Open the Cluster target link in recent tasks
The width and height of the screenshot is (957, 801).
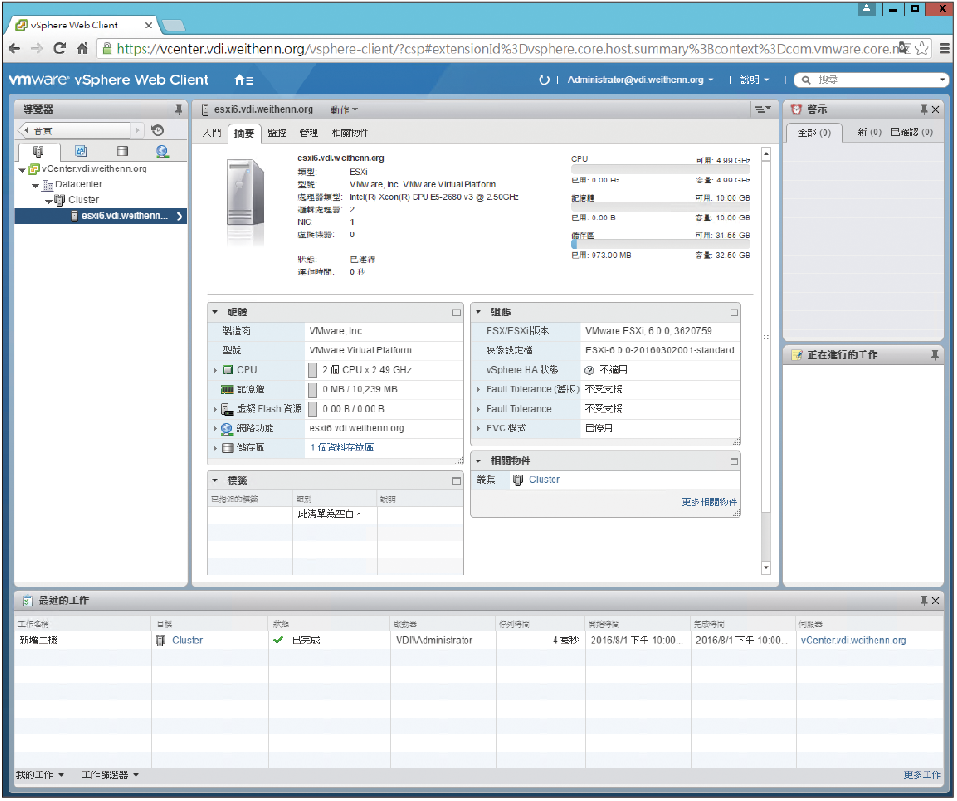coord(187,640)
